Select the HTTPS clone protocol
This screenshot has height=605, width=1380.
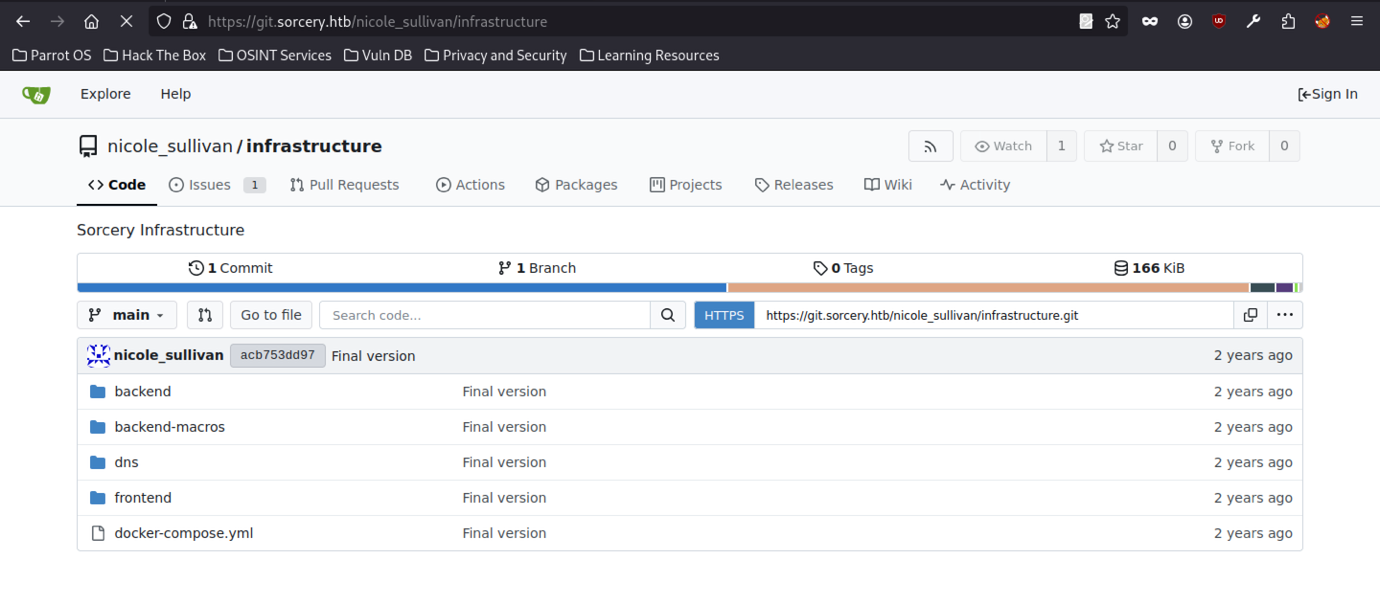[x=724, y=315]
